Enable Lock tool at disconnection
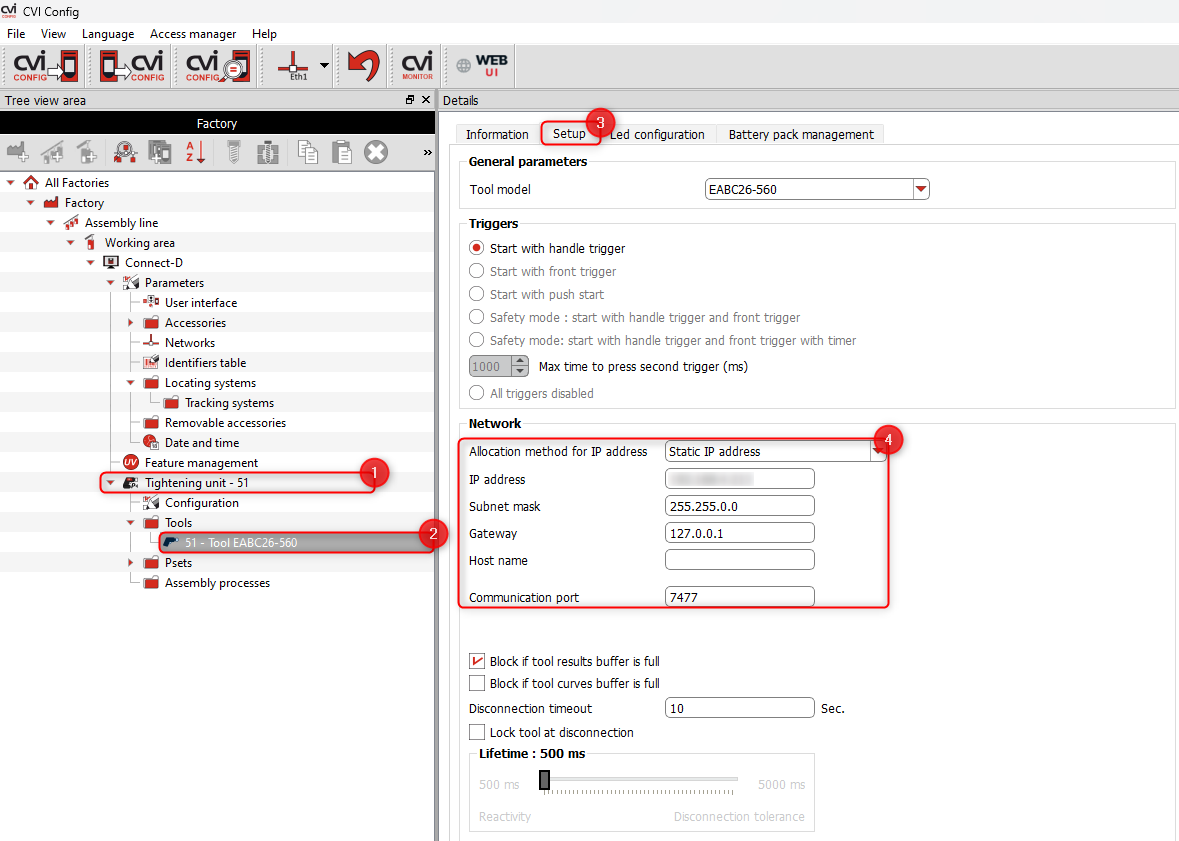The height and width of the screenshot is (841, 1179). tap(477, 732)
